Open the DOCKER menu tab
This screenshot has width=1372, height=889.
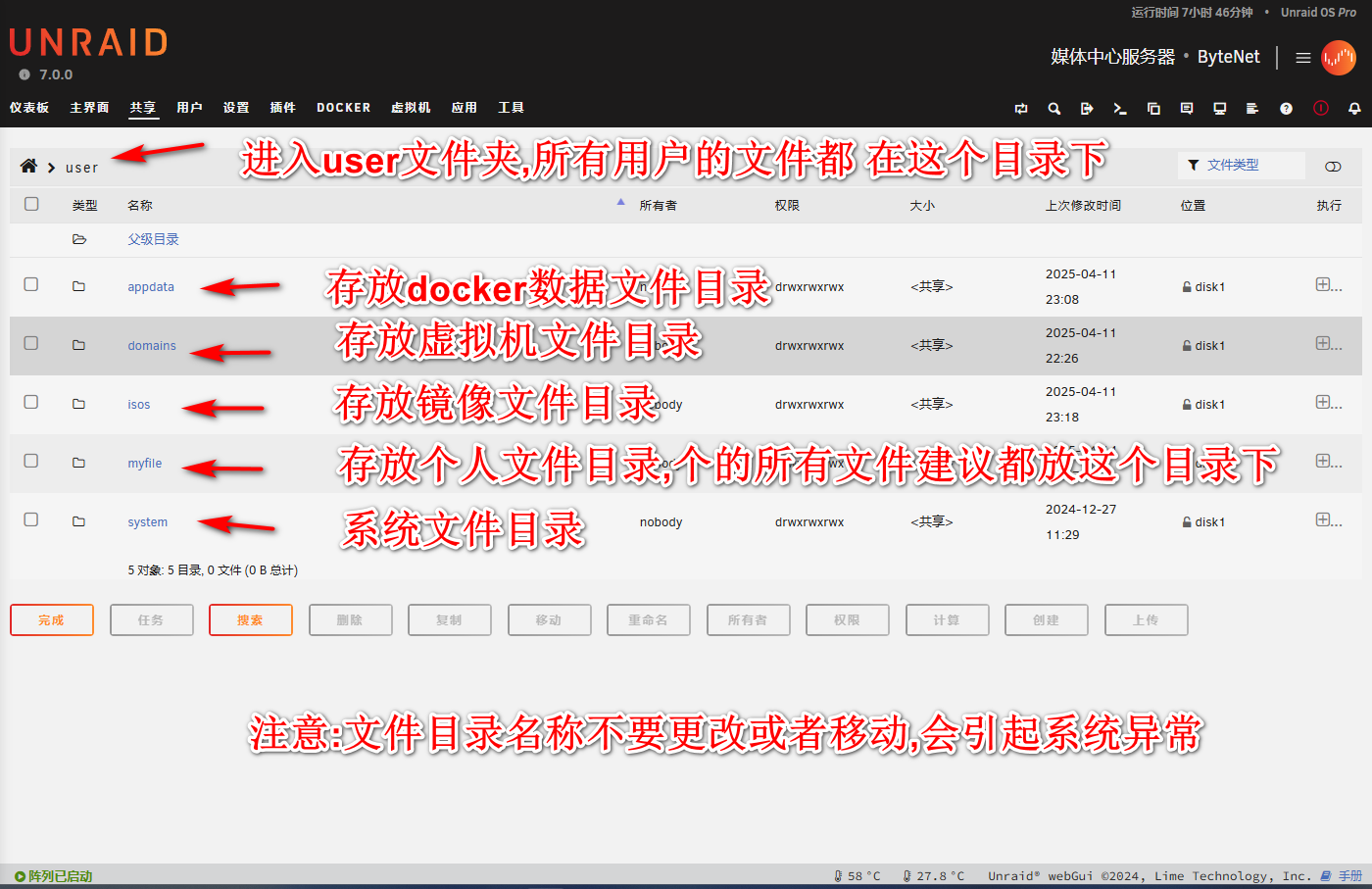coord(343,108)
